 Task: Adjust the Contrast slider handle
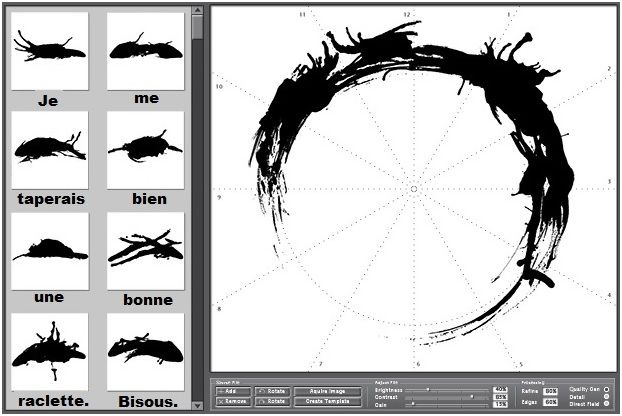pos(472,396)
